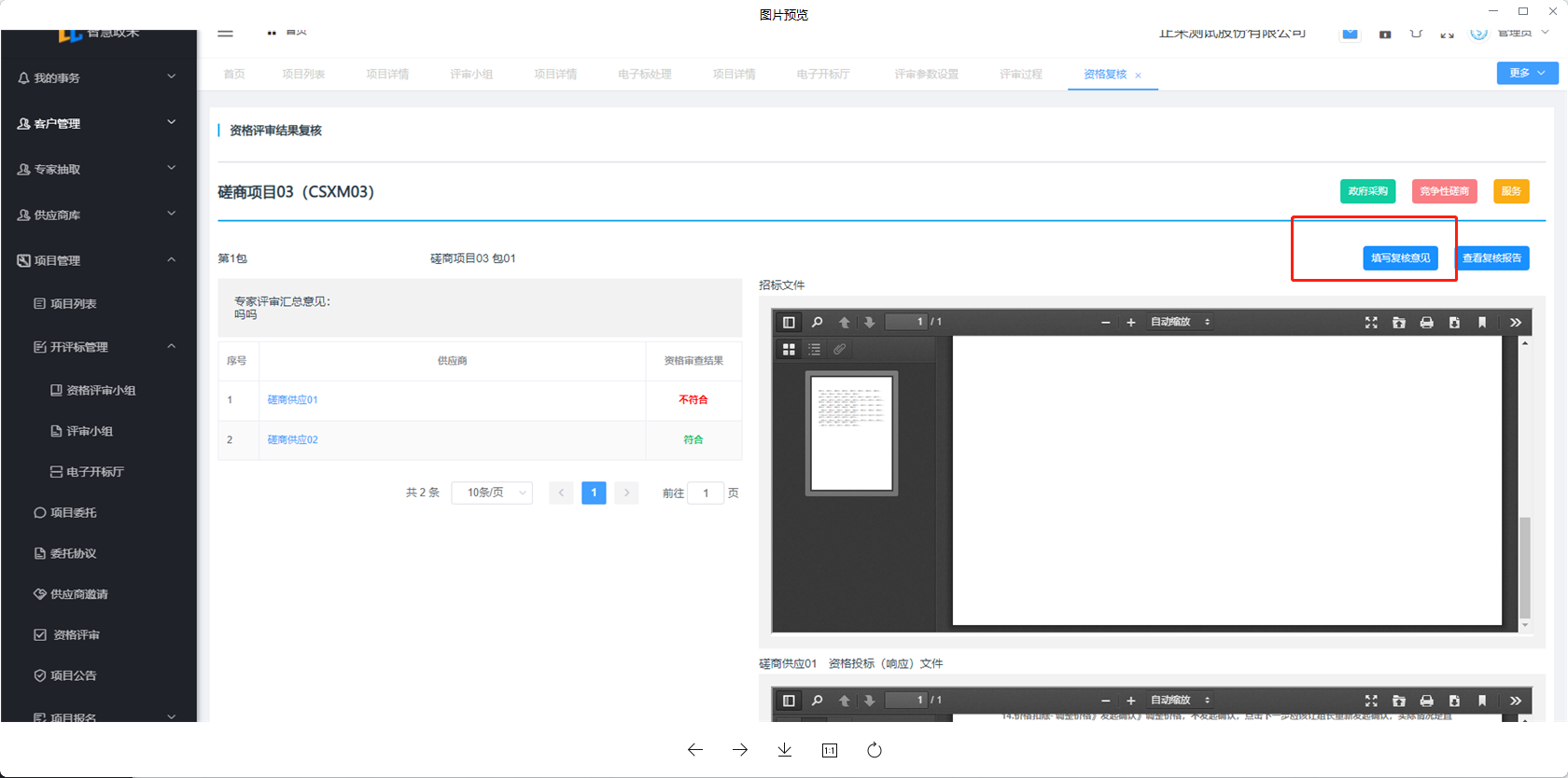This screenshot has width=1568, height=778.
Task: Enter presentation mode in 招标文件 viewer
Action: (1371, 322)
